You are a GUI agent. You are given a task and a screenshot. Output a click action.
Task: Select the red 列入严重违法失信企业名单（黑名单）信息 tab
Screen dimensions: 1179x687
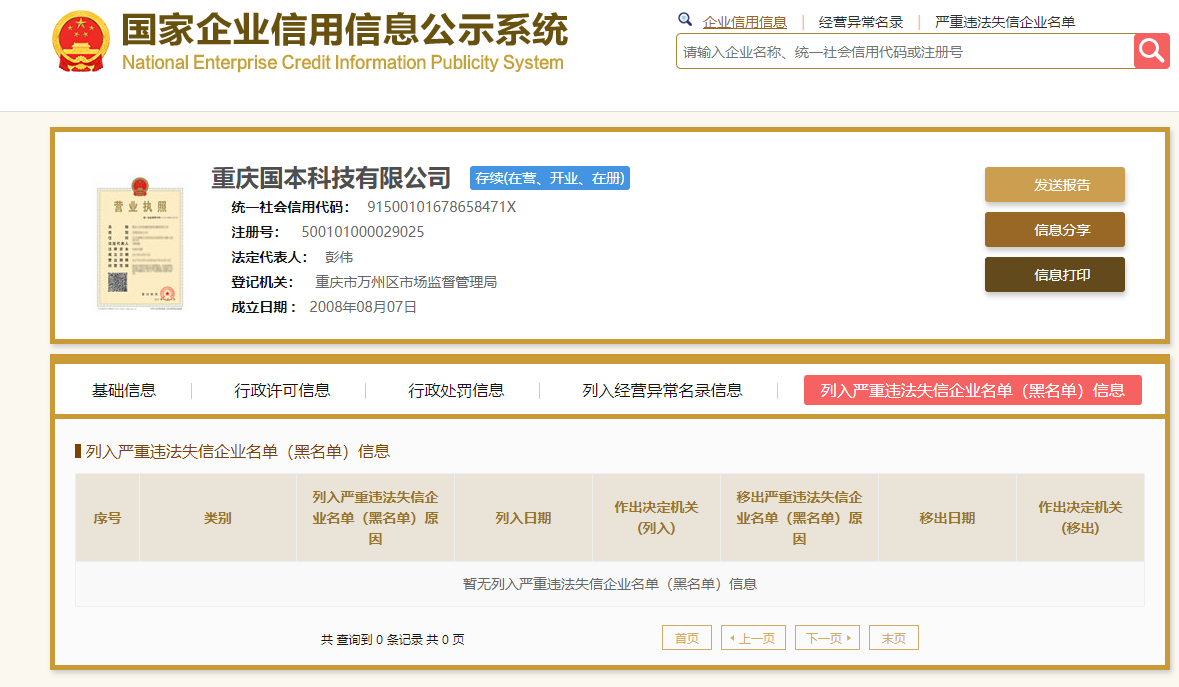pyautogui.click(x=972, y=390)
